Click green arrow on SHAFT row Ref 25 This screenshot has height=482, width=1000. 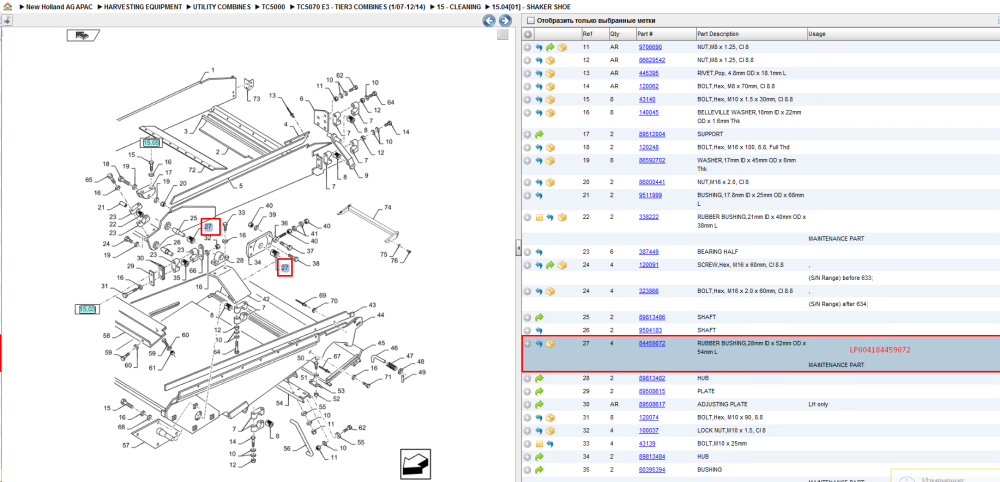[x=539, y=317]
